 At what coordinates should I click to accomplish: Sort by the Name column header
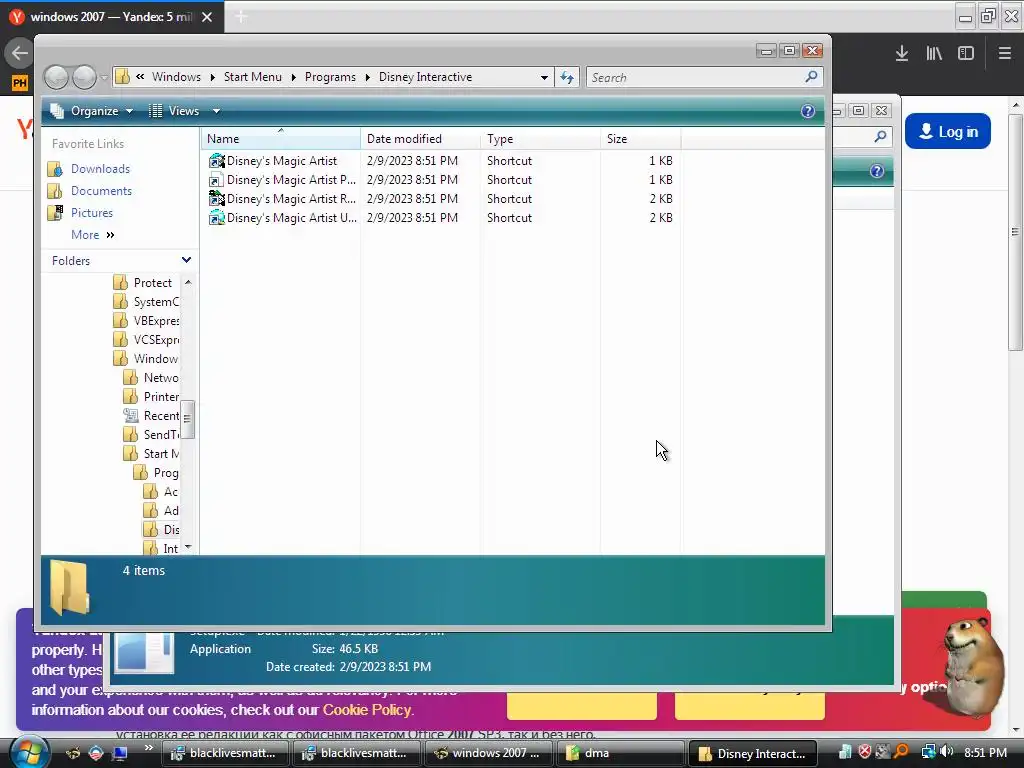(x=280, y=138)
